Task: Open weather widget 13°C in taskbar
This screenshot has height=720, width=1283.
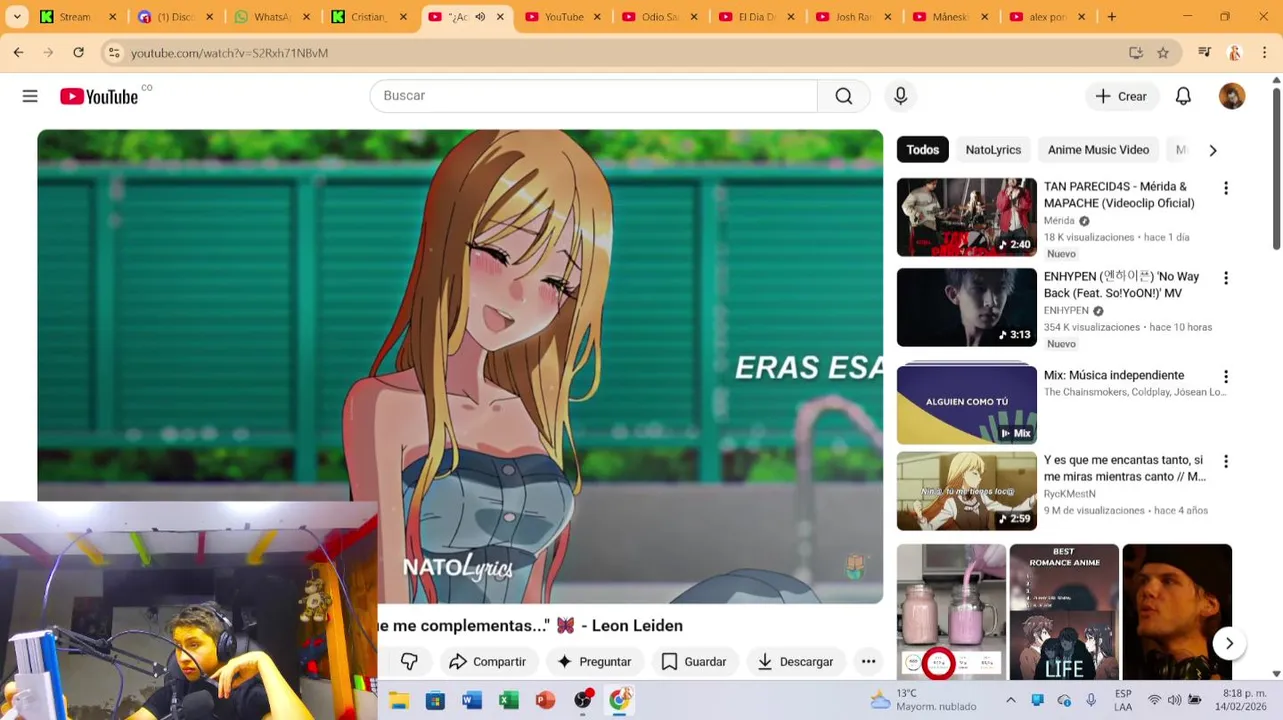Action: pos(923,700)
